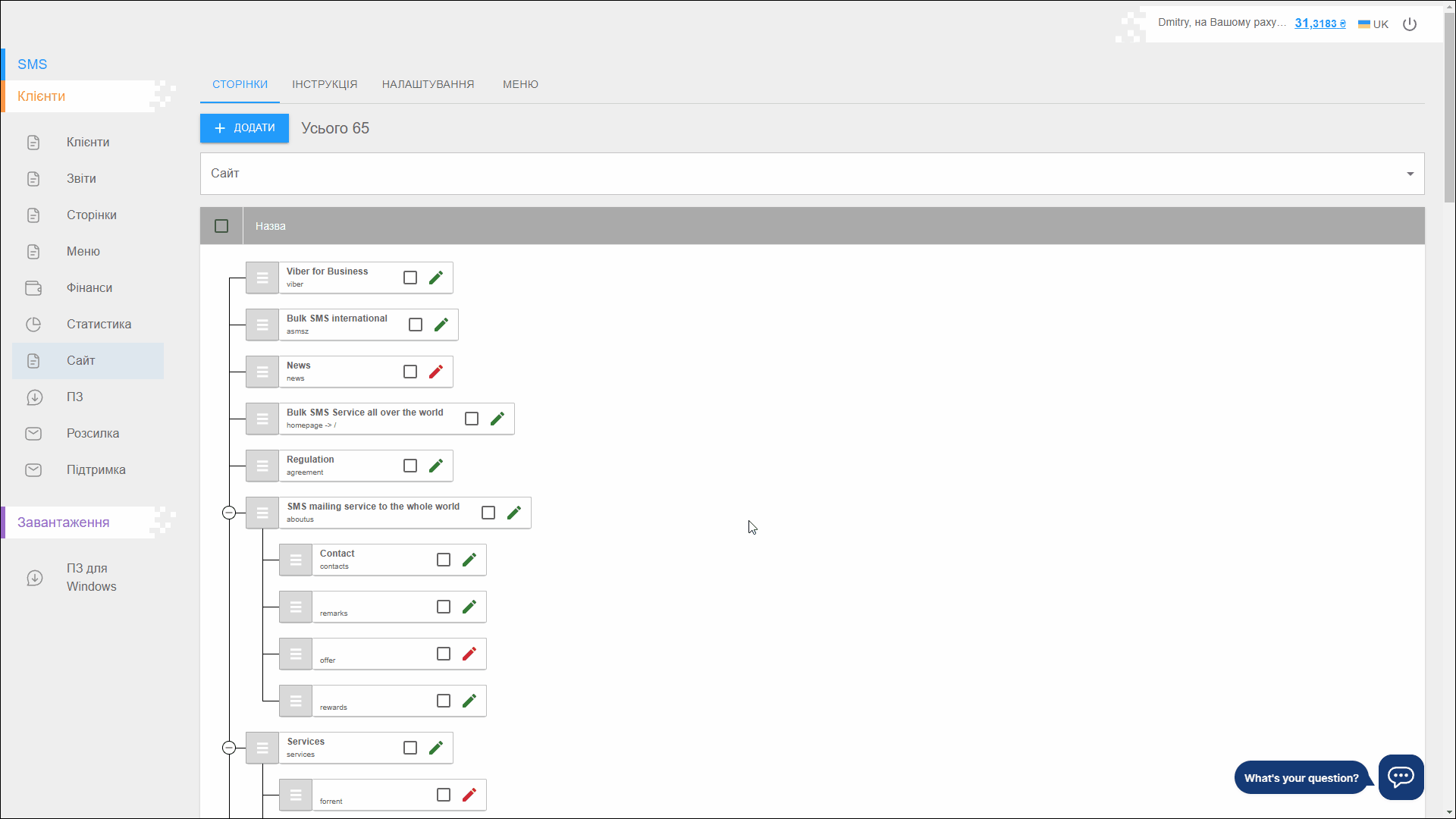Click the account balance 31,3183 link
This screenshot has height=819, width=1456.
click(x=1319, y=24)
